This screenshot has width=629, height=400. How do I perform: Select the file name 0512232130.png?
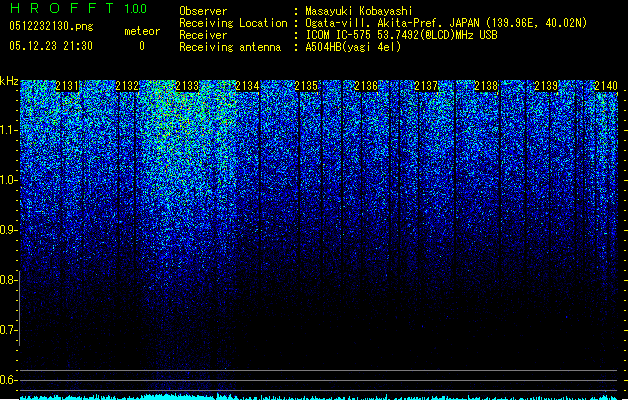[x=51, y=26]
